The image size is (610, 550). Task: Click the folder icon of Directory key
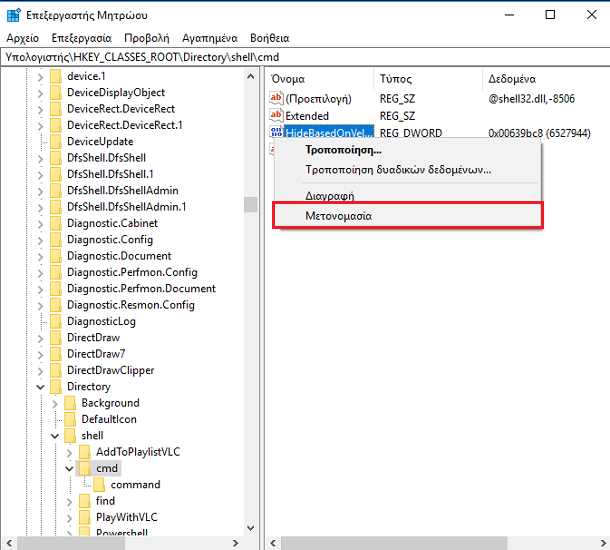pos(56,387)
